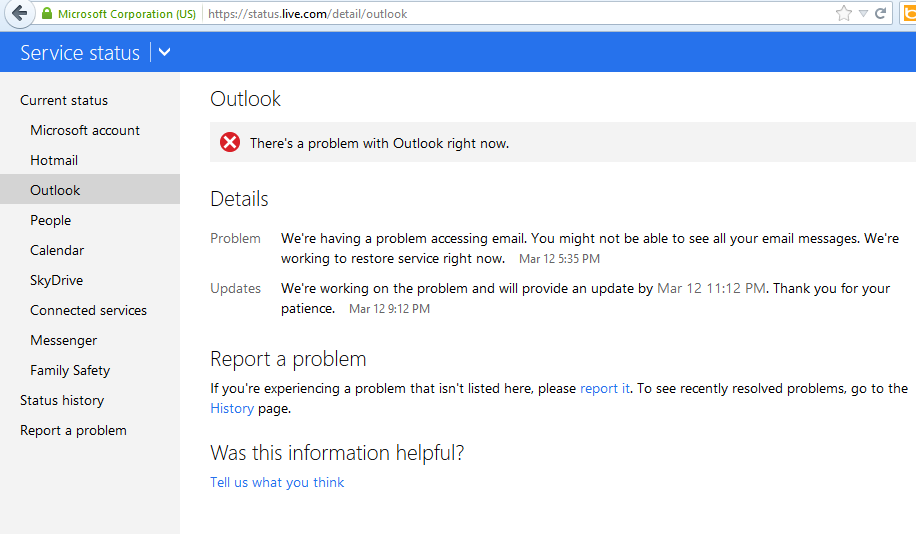Click the browser back arrow button
The width and height of the screenshot is (916, 534).
point(19,13)
